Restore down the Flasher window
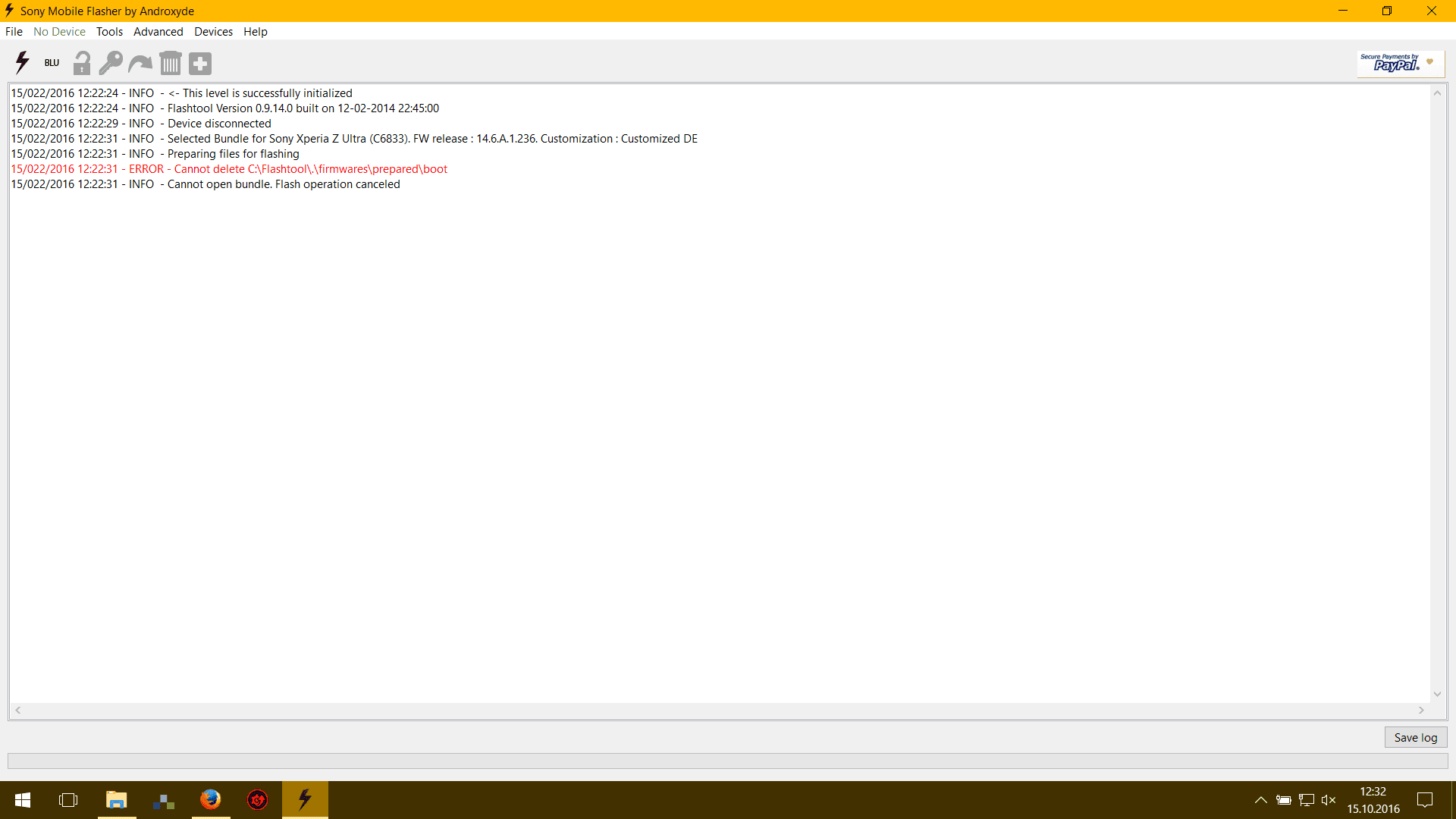The image size is (1456, 819). (1387, 11)
